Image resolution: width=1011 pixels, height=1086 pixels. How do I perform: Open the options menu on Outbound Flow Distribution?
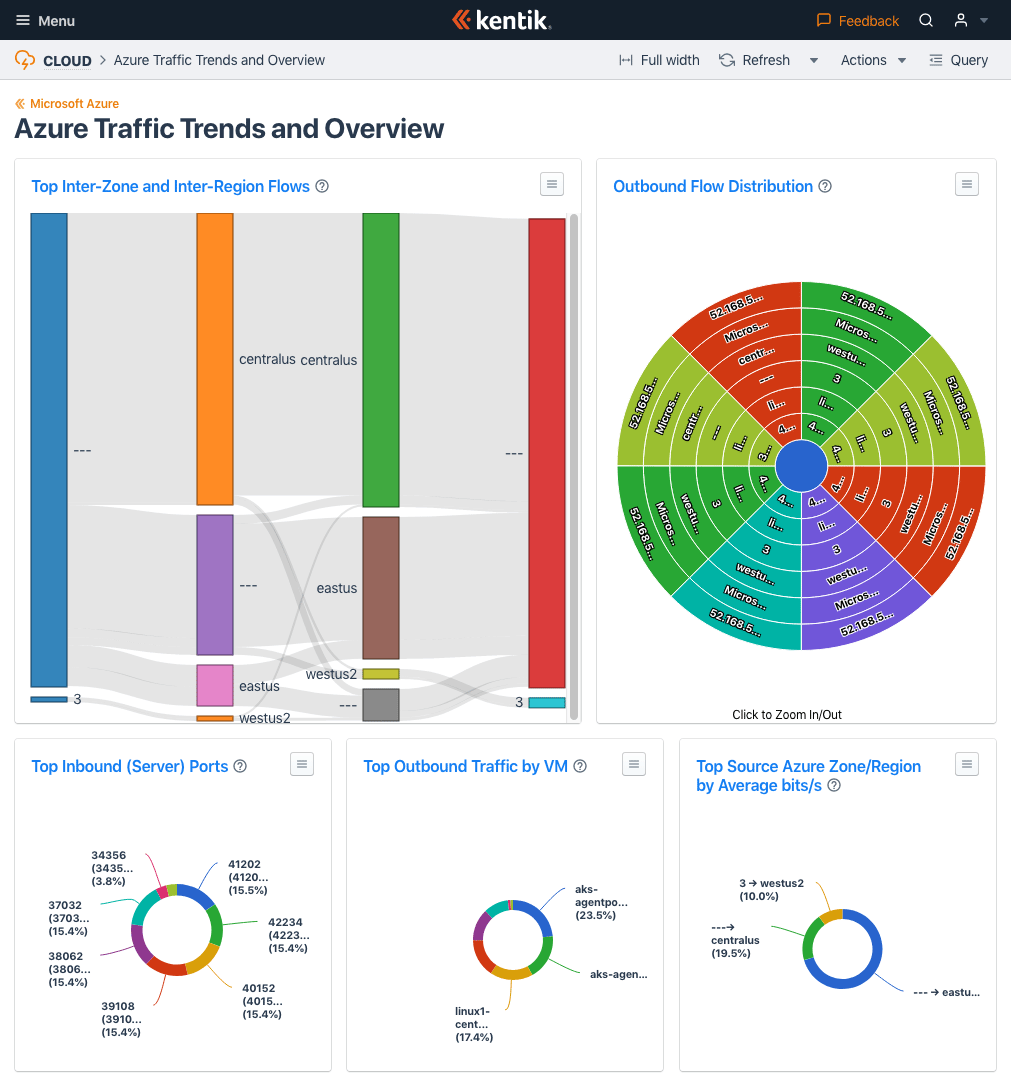966,184
